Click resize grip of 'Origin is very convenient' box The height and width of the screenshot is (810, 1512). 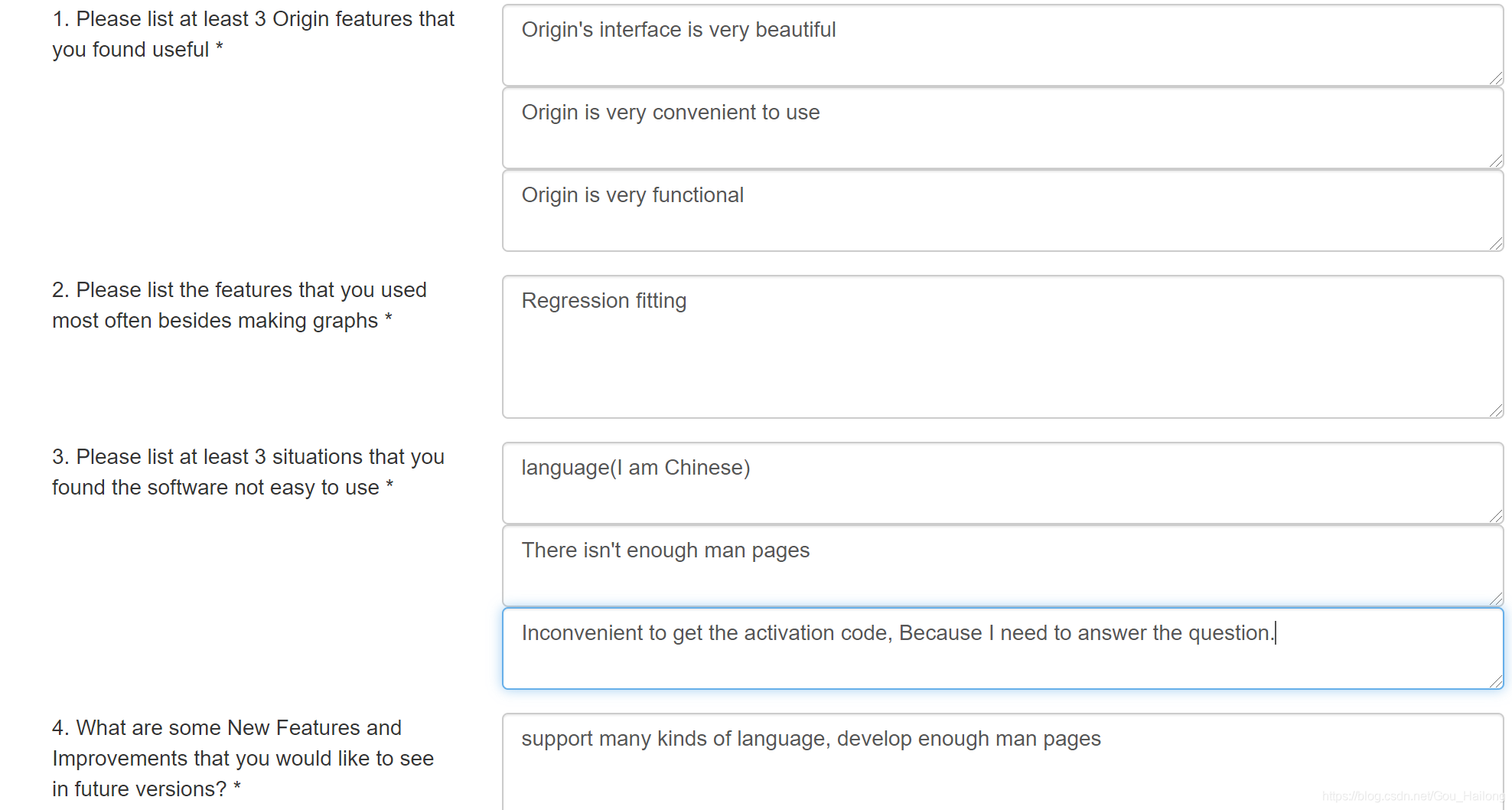pyautogui.click(x=1496, y=161)
